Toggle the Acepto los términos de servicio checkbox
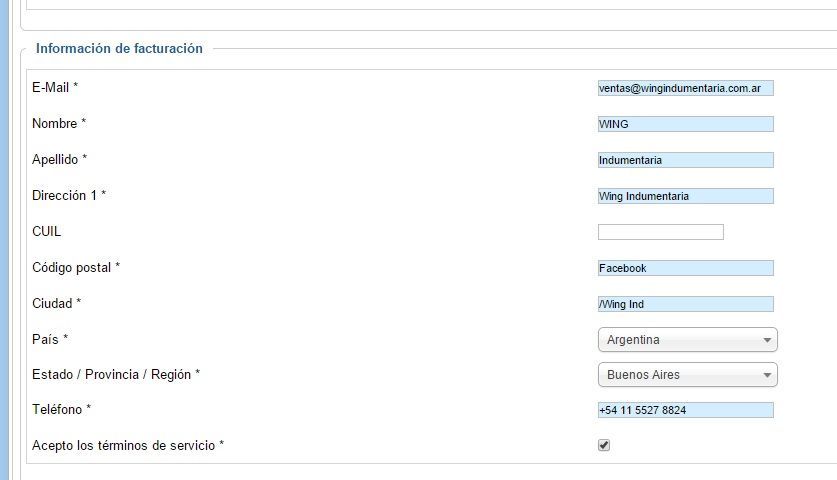Viewport: 837px width, 480px height. coord(604,445)
